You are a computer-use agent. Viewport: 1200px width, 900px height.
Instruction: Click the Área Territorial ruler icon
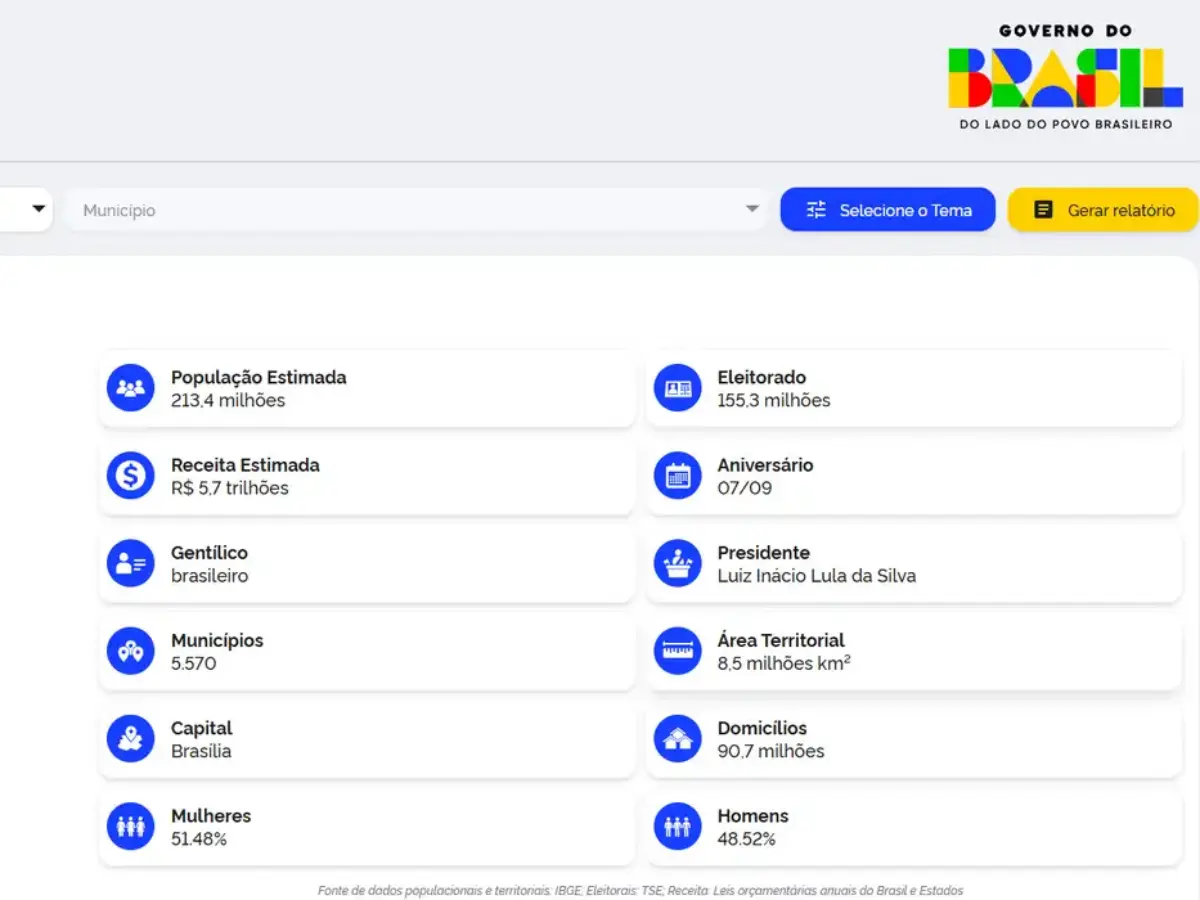coord(678,651)
